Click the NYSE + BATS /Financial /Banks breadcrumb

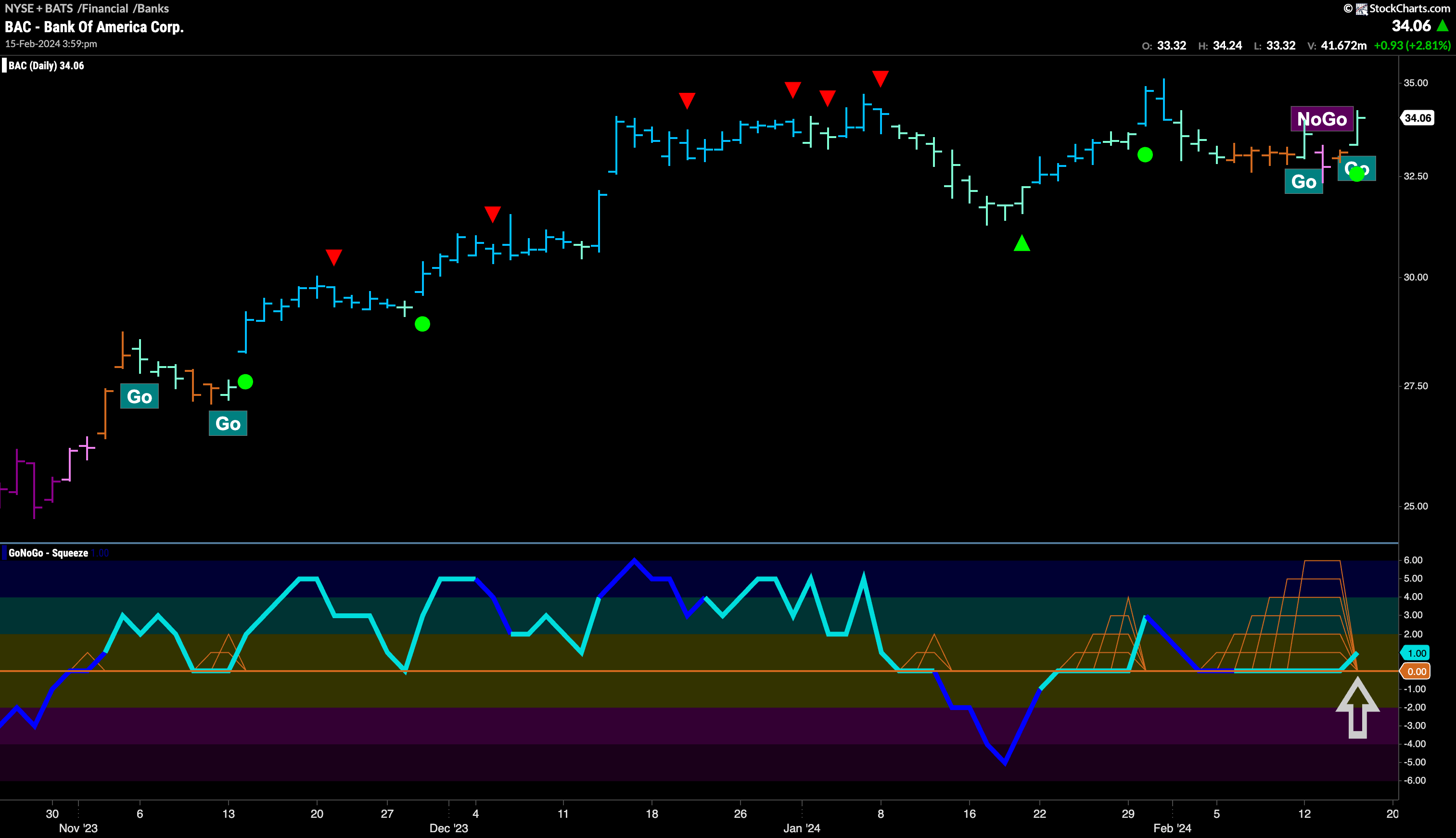click(87, 8)
